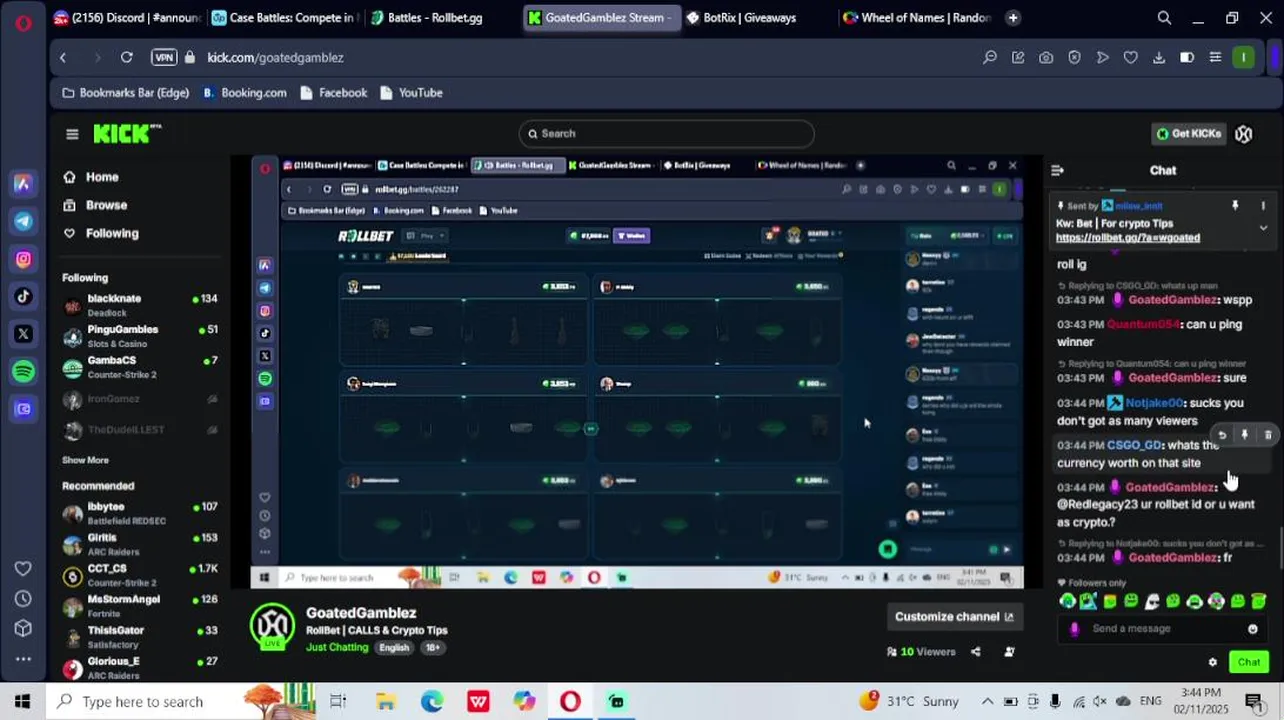The height and width of the screenshot is (720, 1284).
Task: Pin the hovered CSGO_GD chat message
Action: tap(1245, 435)
